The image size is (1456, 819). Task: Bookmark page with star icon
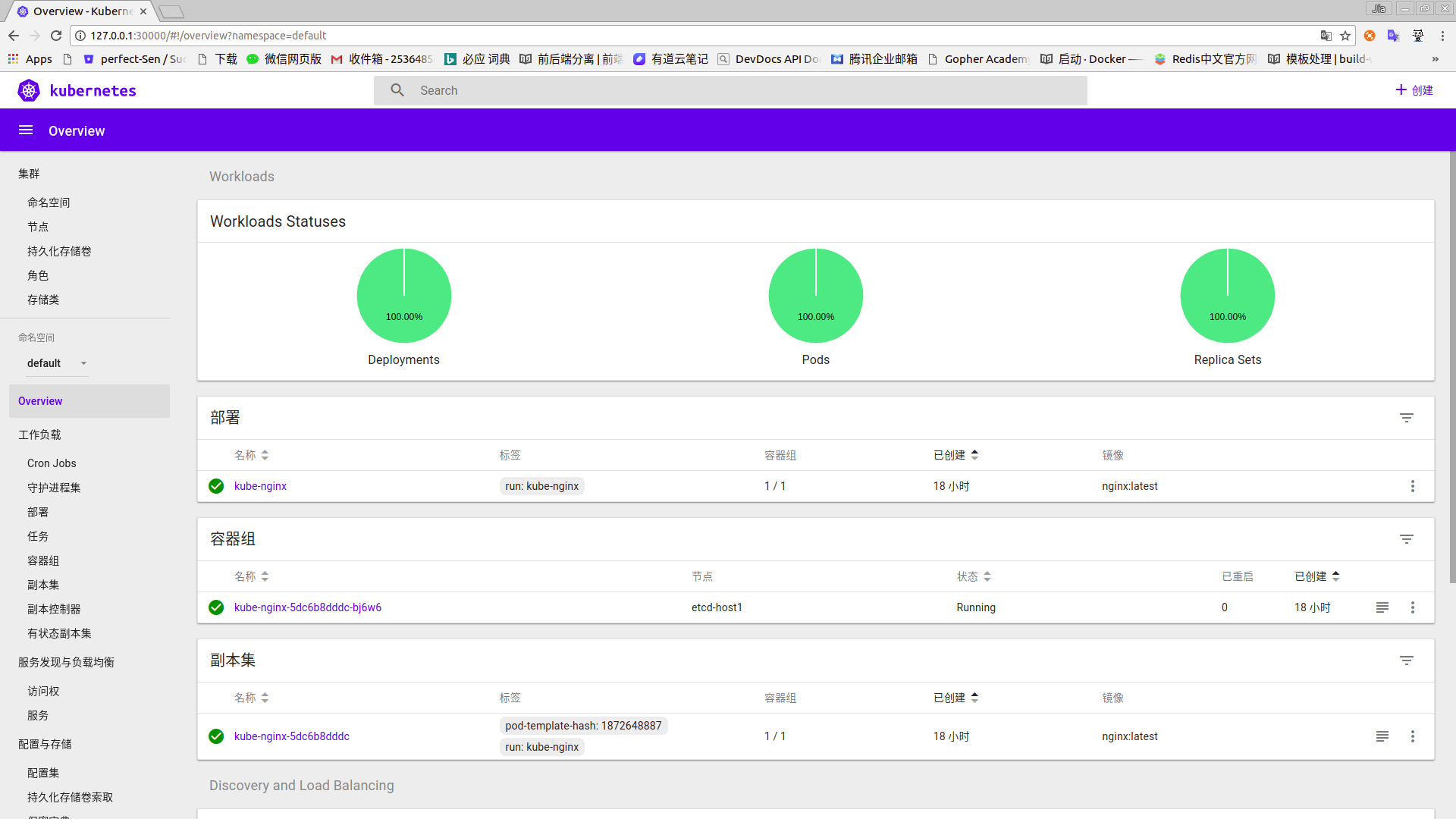(1345, 36)
